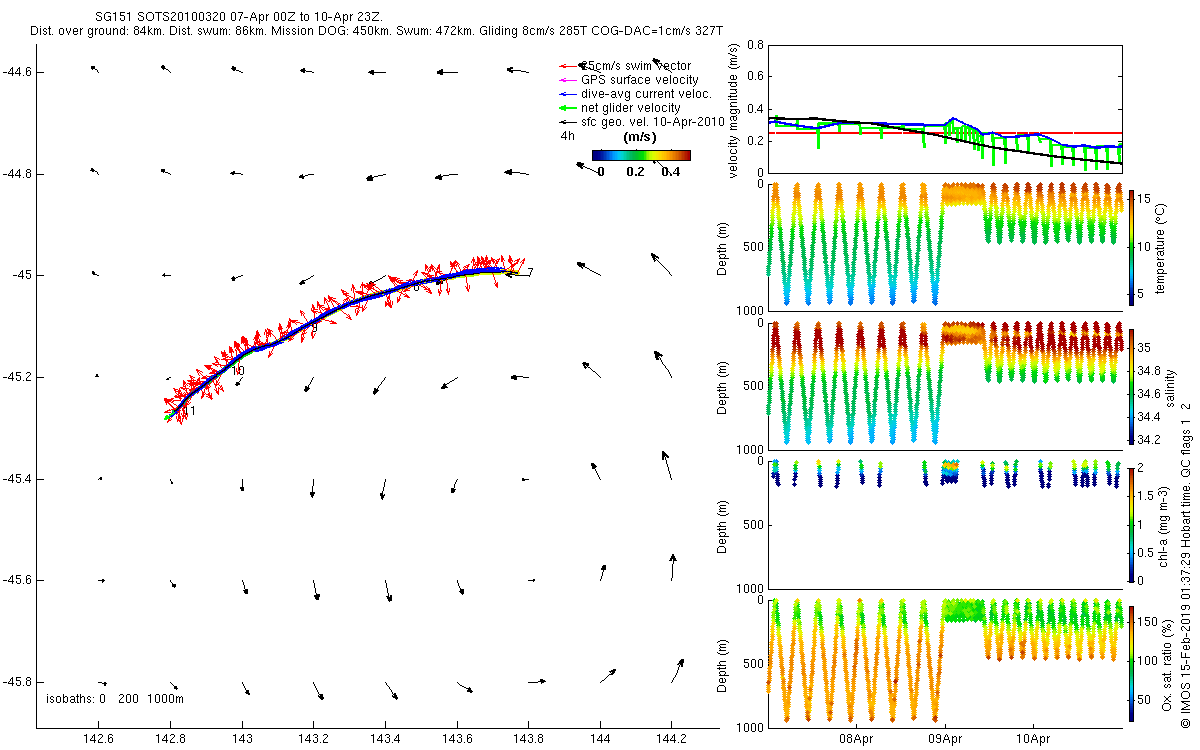Click the '143.6' longitude tick label
The width and height of the screenshot is (1200, 750).
(457, 738)
